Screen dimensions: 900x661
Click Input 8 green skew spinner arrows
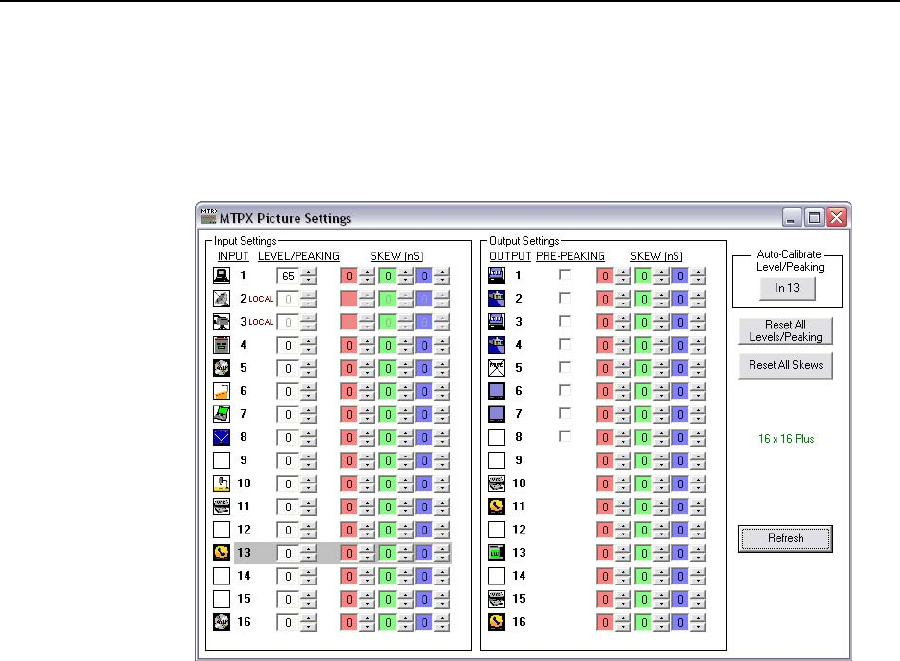[405, 438]
